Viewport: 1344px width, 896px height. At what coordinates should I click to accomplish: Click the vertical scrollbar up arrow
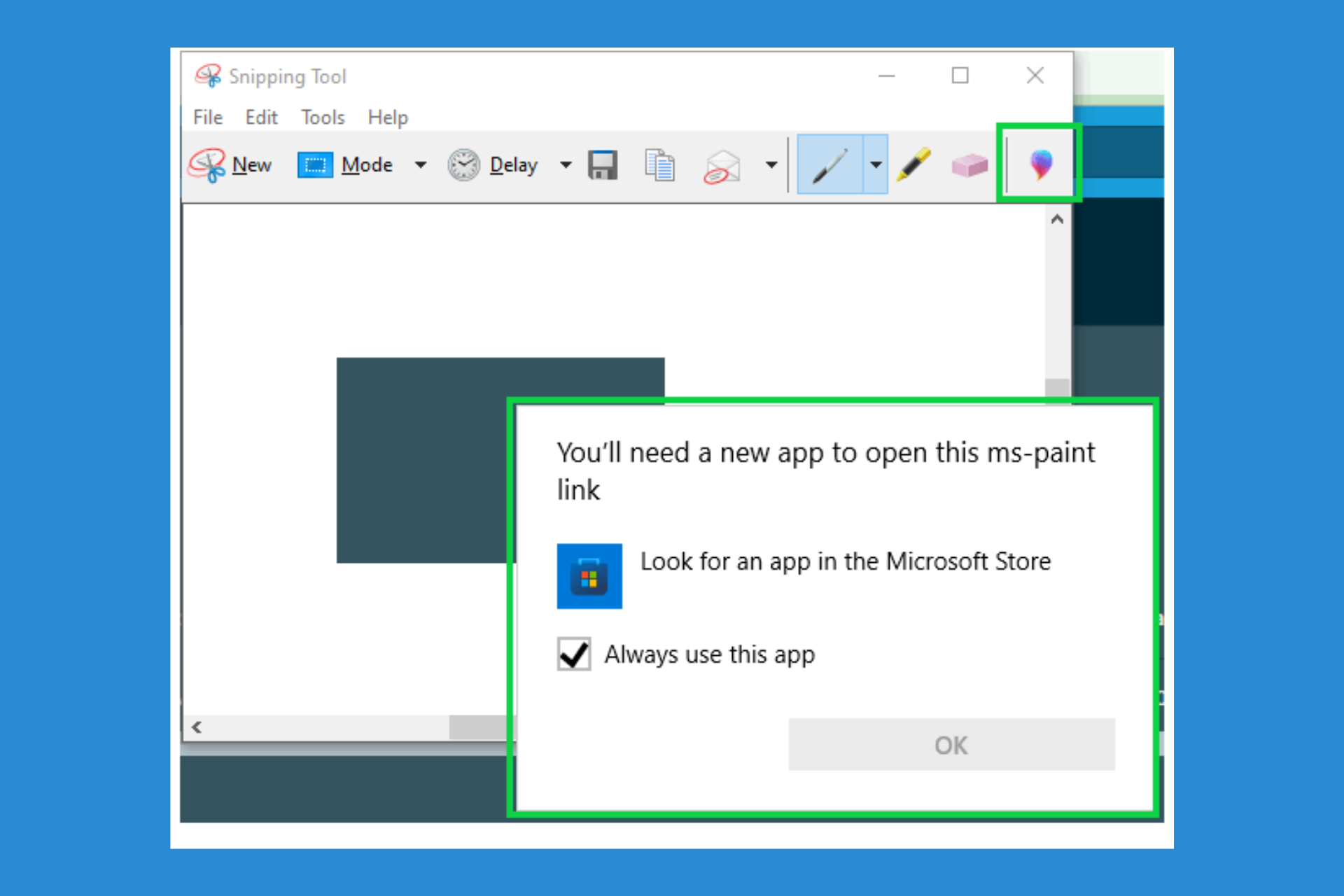tap(1057, 219)
